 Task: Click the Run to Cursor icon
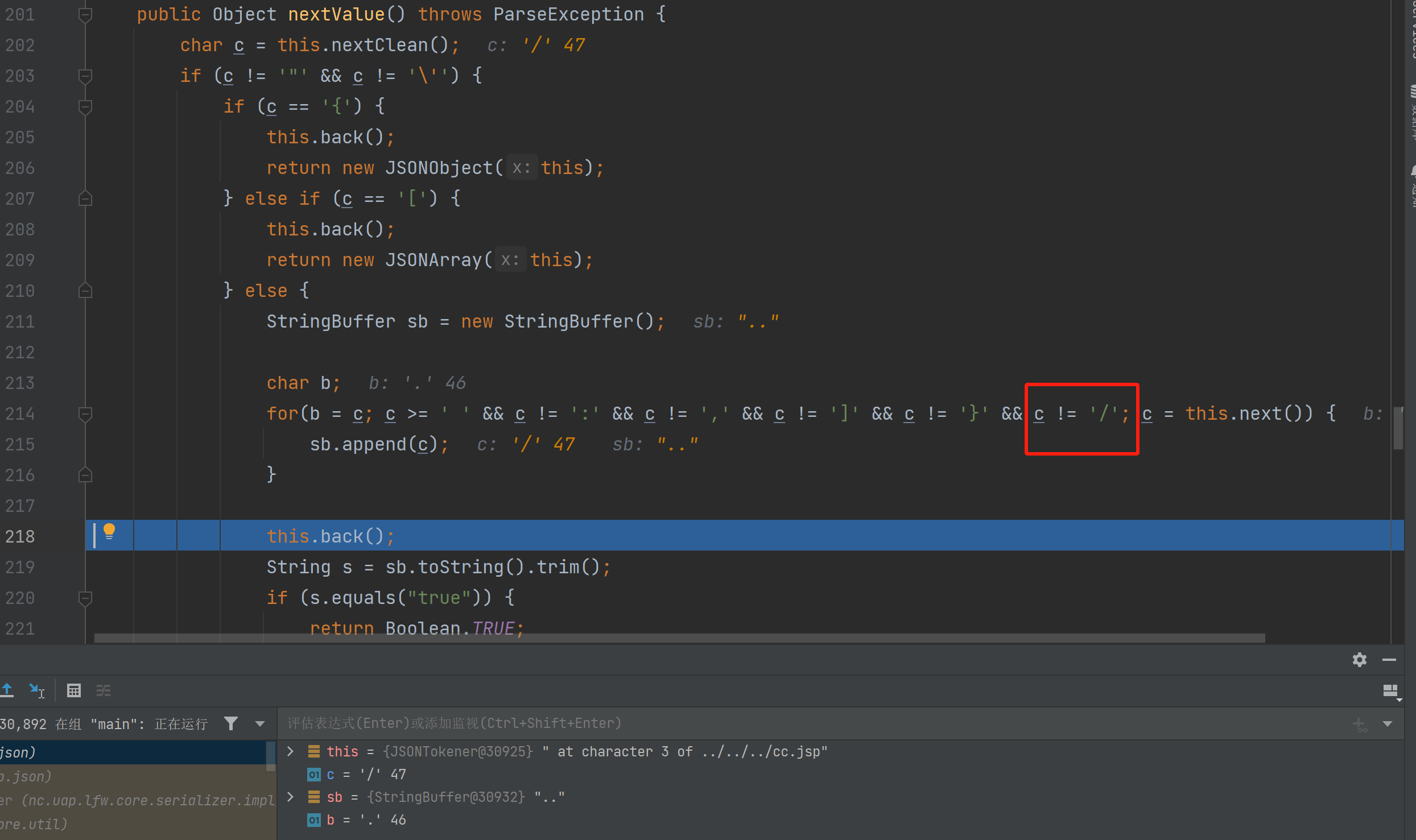tap(37, 690)
